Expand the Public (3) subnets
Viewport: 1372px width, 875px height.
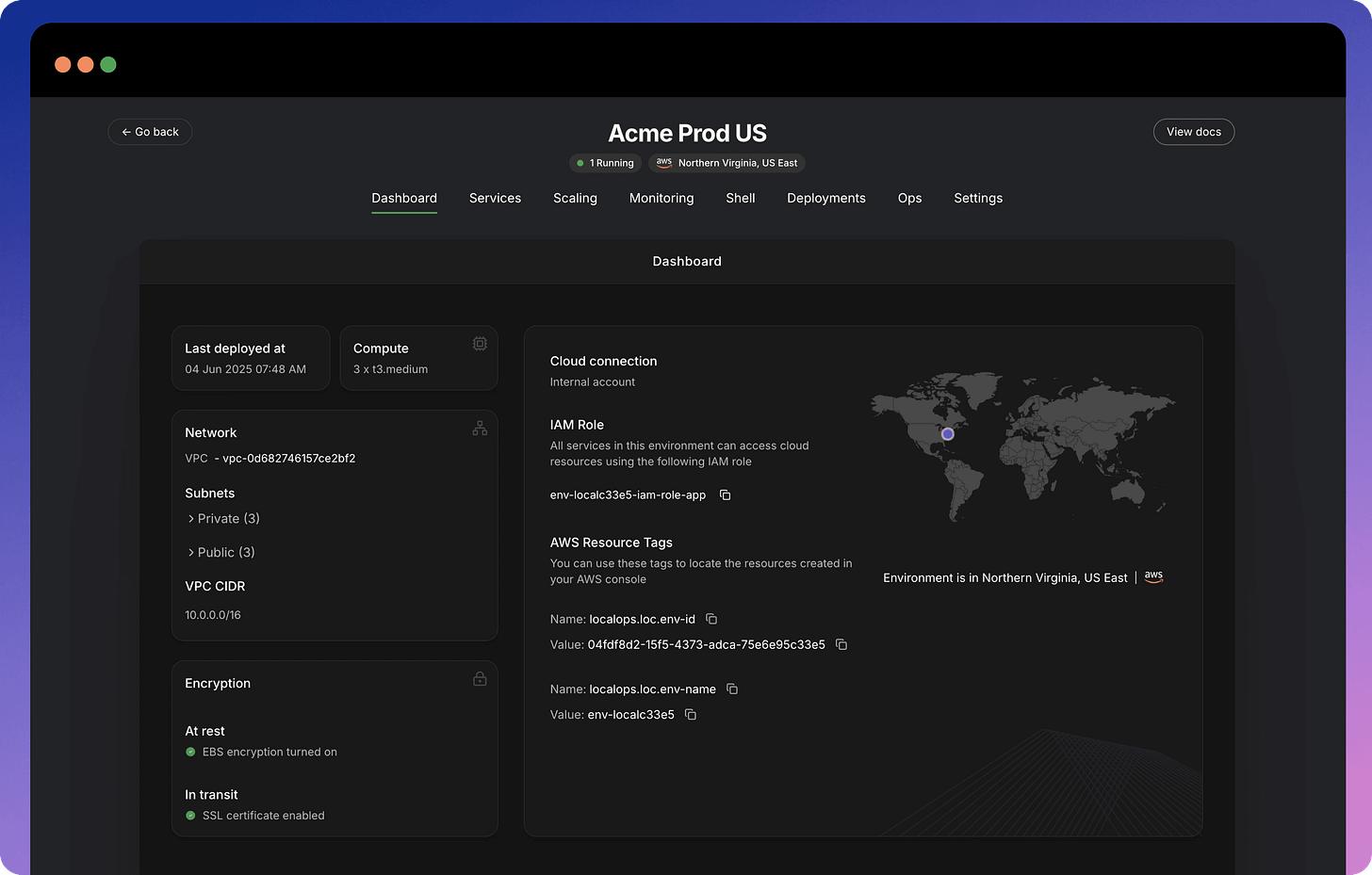click(x=221, y=553)
